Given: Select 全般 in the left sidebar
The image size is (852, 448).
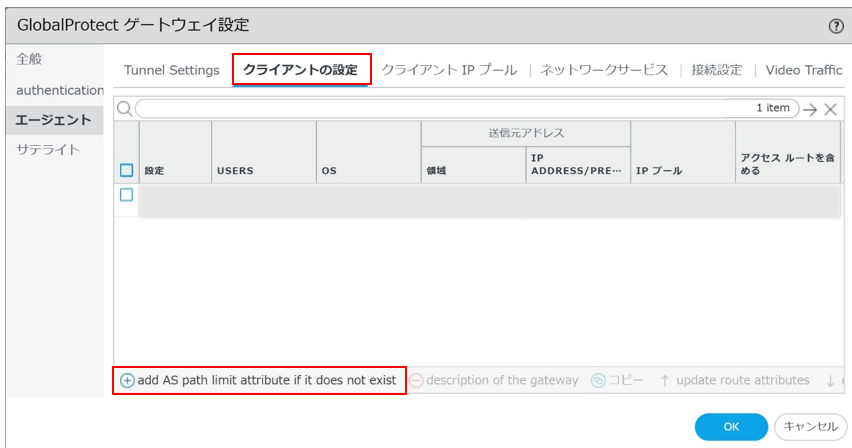Looking at the screenshot, I should click(29, 59).
